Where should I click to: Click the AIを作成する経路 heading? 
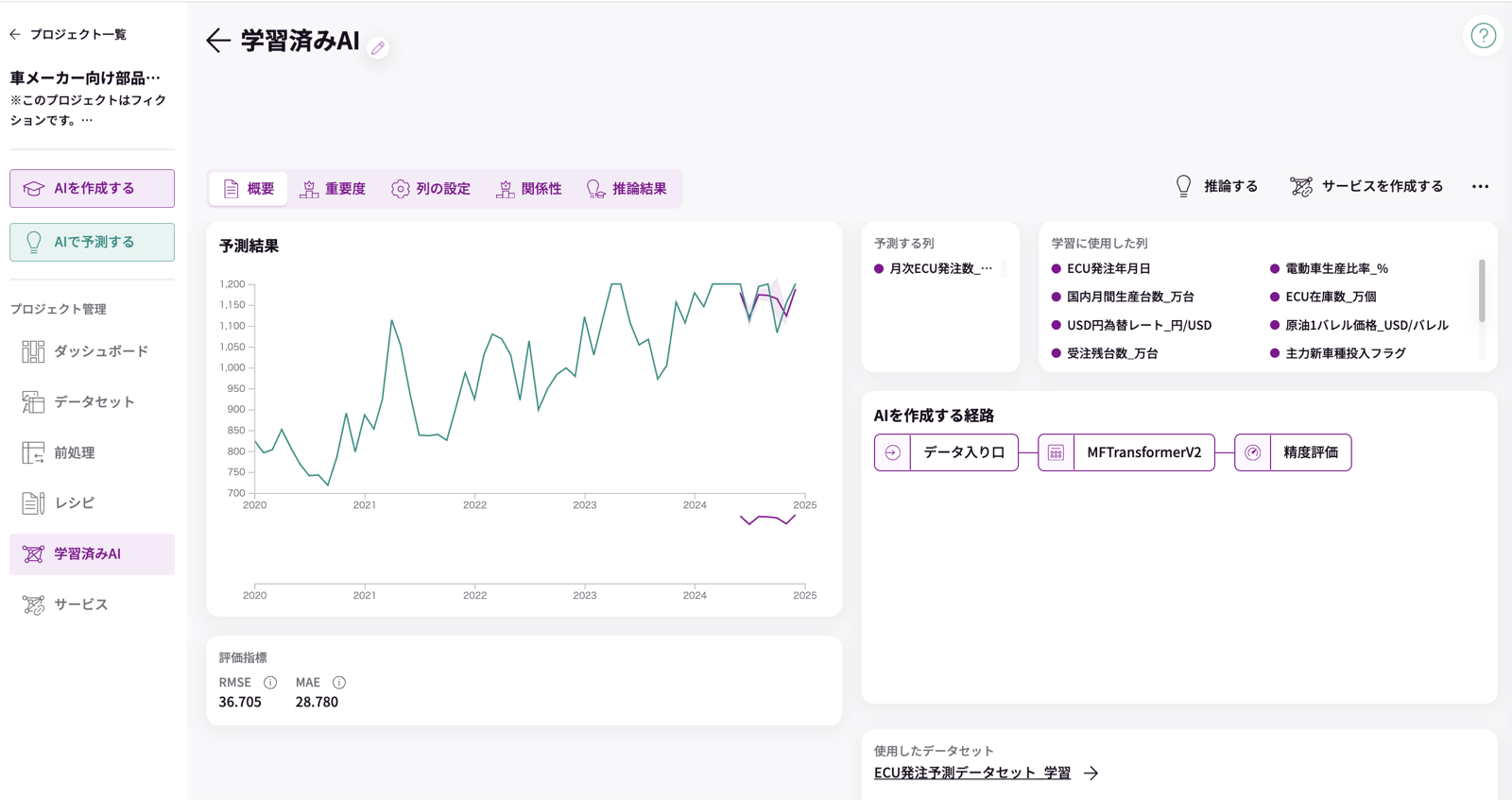tap(934, 416)
